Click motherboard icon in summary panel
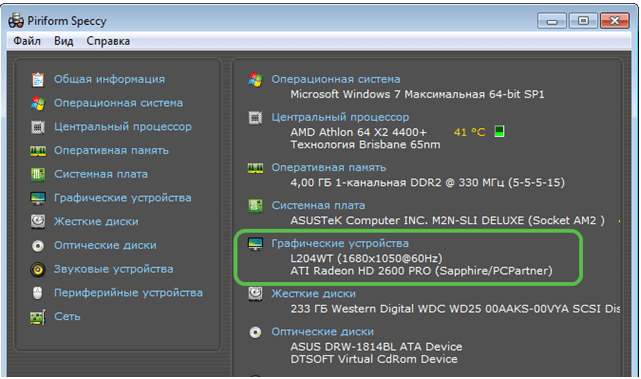The image size is (641, 379). (256, 206)
